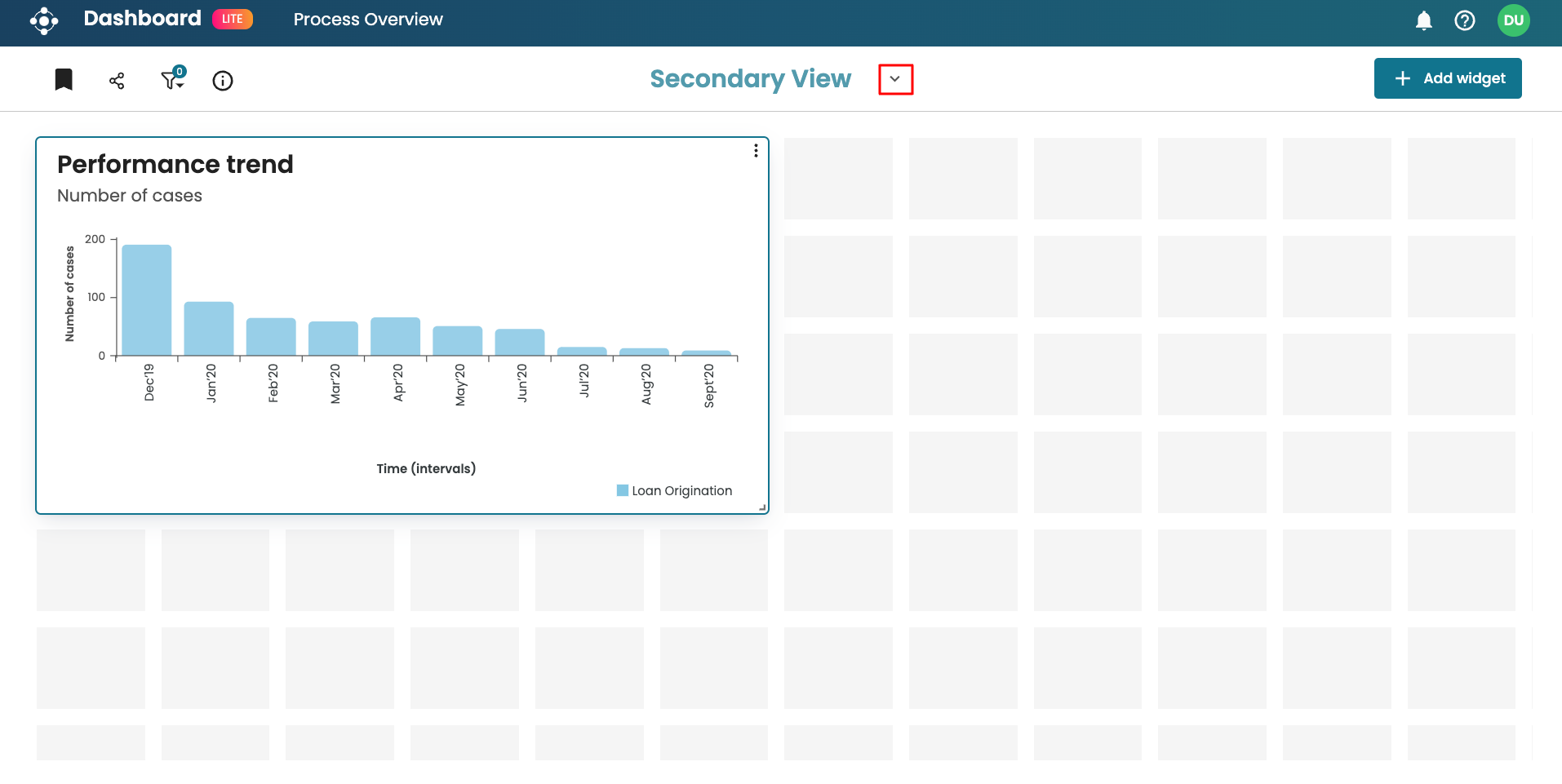Viewport: 1562px width, 784px height.
Task: Click the share icon
Action: click(117, 81)
